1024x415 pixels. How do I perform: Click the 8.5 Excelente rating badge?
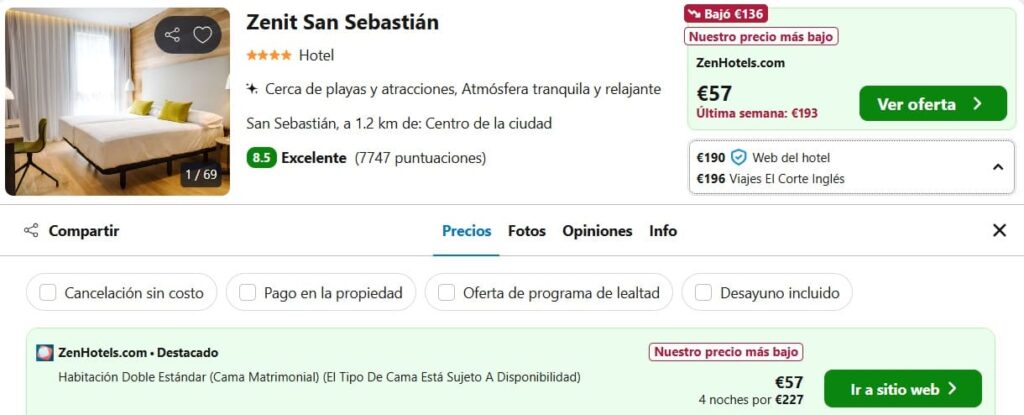pos(296,158)
